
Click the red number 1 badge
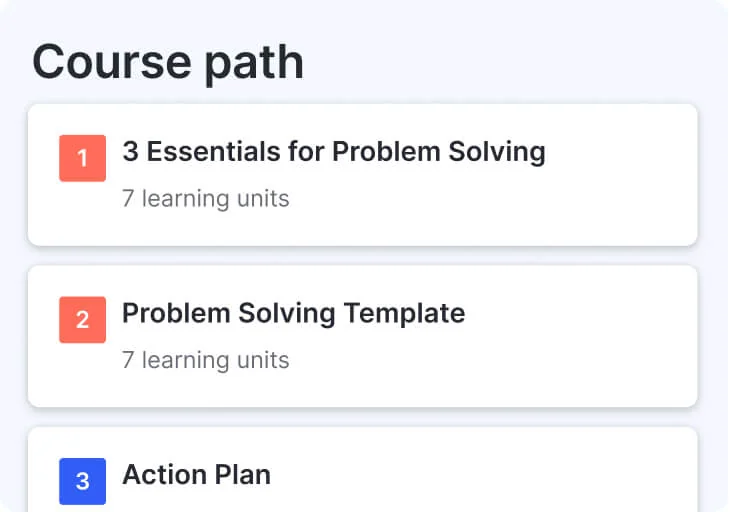click(83, 158)
